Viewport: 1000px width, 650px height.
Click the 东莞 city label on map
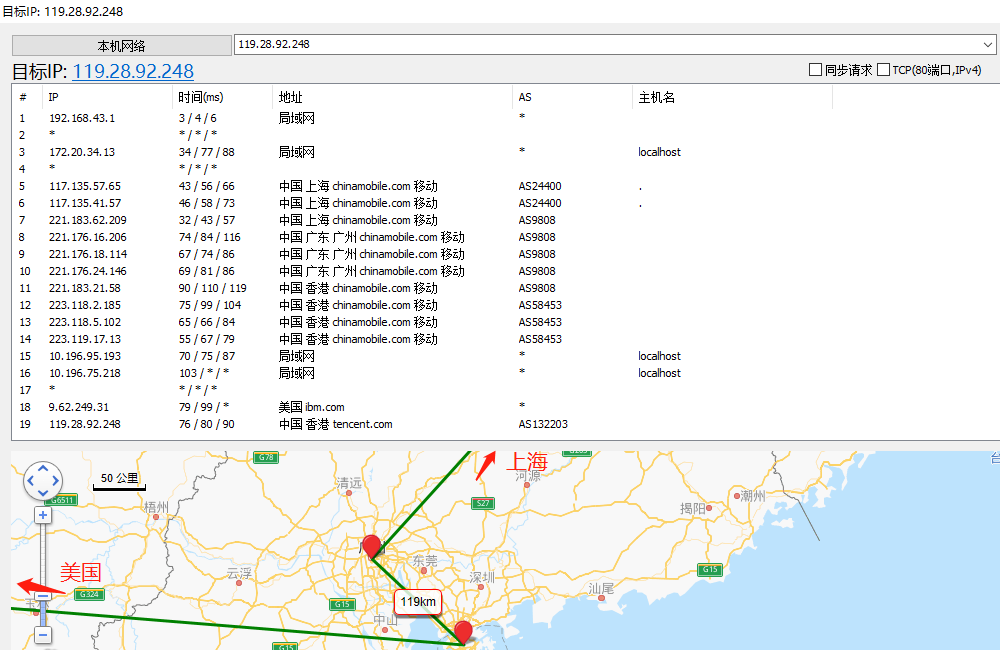(x=425, y=560)
